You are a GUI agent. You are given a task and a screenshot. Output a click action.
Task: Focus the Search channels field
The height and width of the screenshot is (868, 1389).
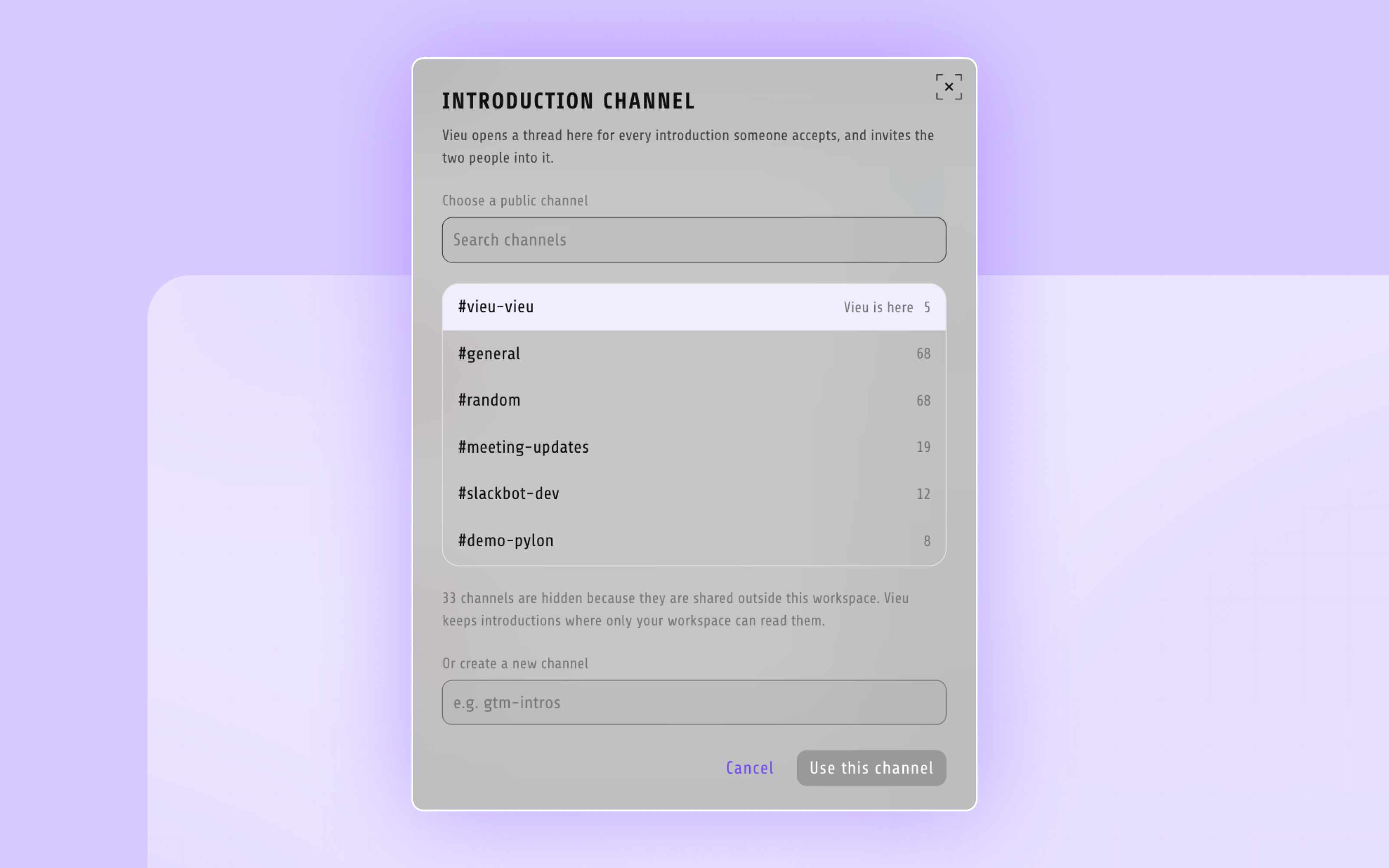[694, 240]
